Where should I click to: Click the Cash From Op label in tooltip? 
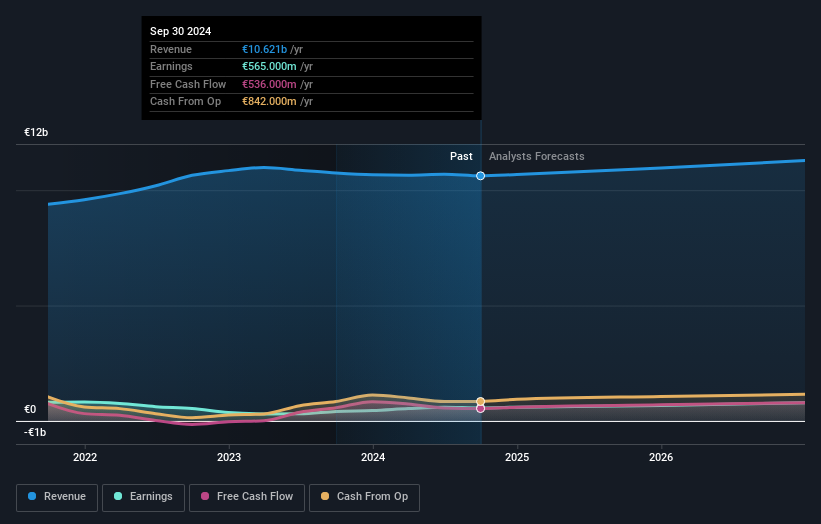(185, 102)
